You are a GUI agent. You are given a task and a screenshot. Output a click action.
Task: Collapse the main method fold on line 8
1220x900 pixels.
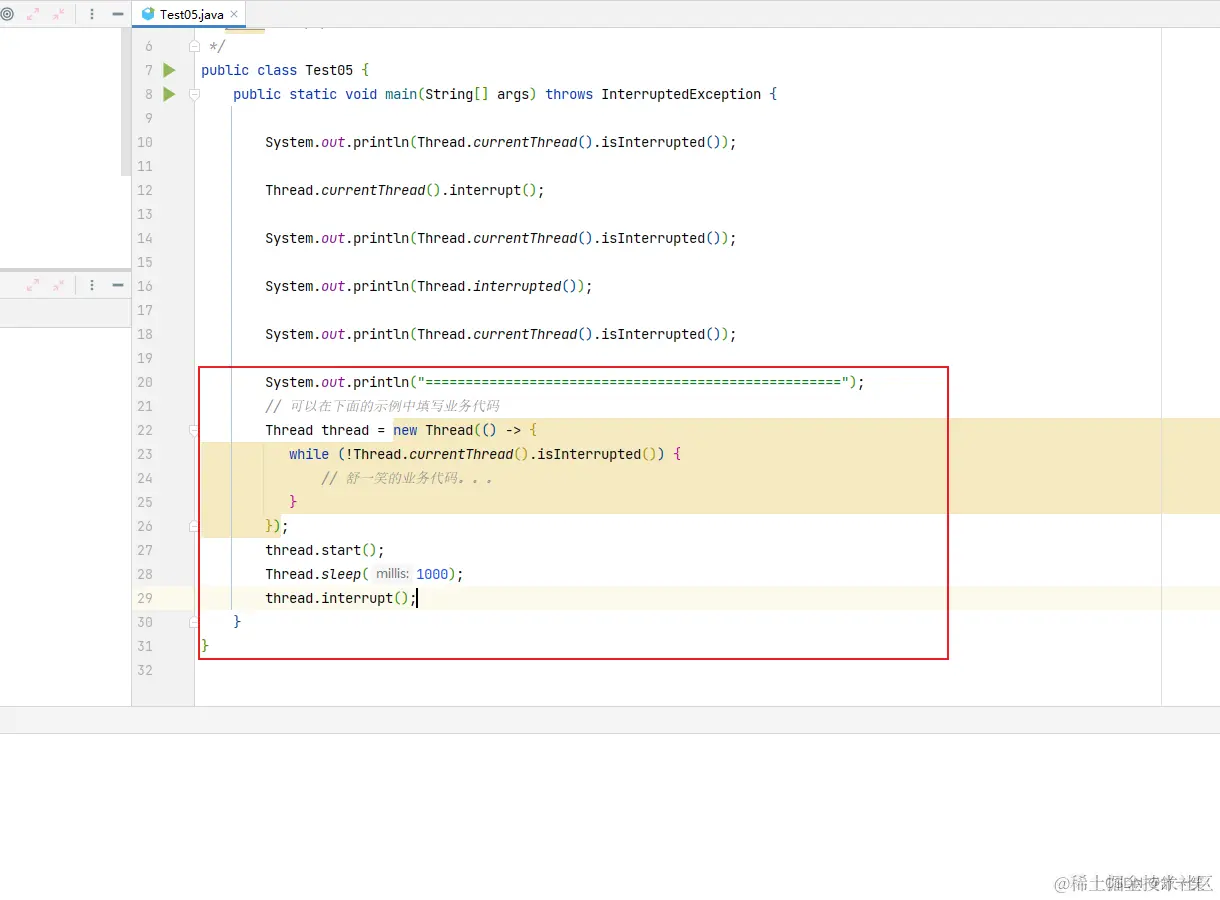(x=195, y=94)
